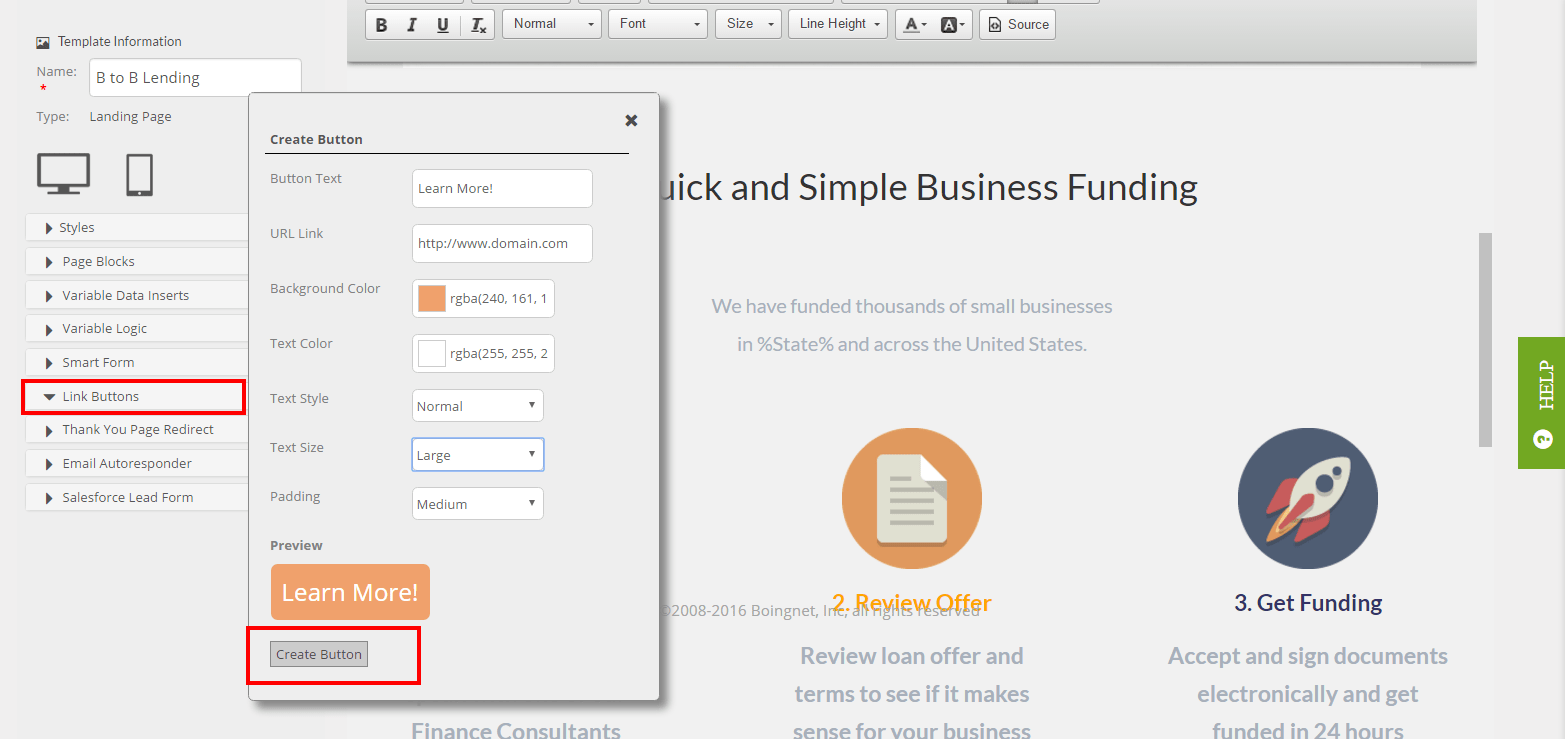The width and height of the screenshot is (1565, 739).
Task: Switch to desktop preview mode
Action: click(x=63, y=172)
